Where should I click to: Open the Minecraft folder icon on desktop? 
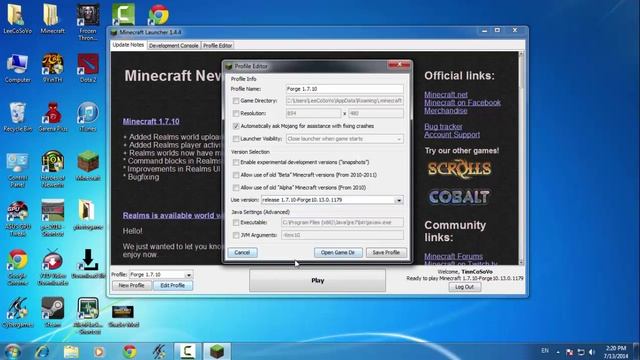click(x=52, y=18)
